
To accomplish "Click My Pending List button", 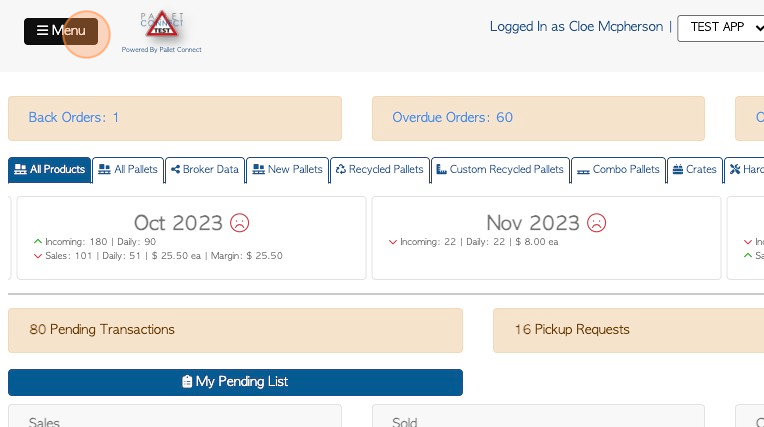I will (x=235, y=382).
